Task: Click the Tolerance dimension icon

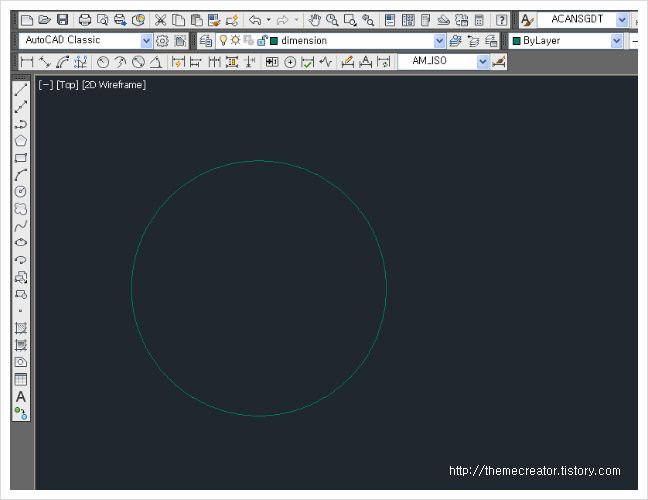Action: tap(272, 62)
